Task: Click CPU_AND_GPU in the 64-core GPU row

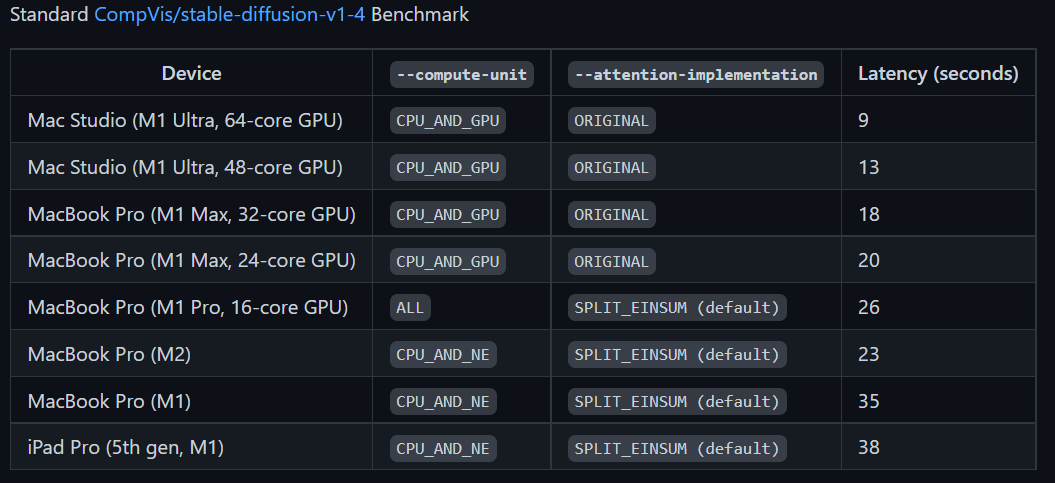Action: pos(447,121)
